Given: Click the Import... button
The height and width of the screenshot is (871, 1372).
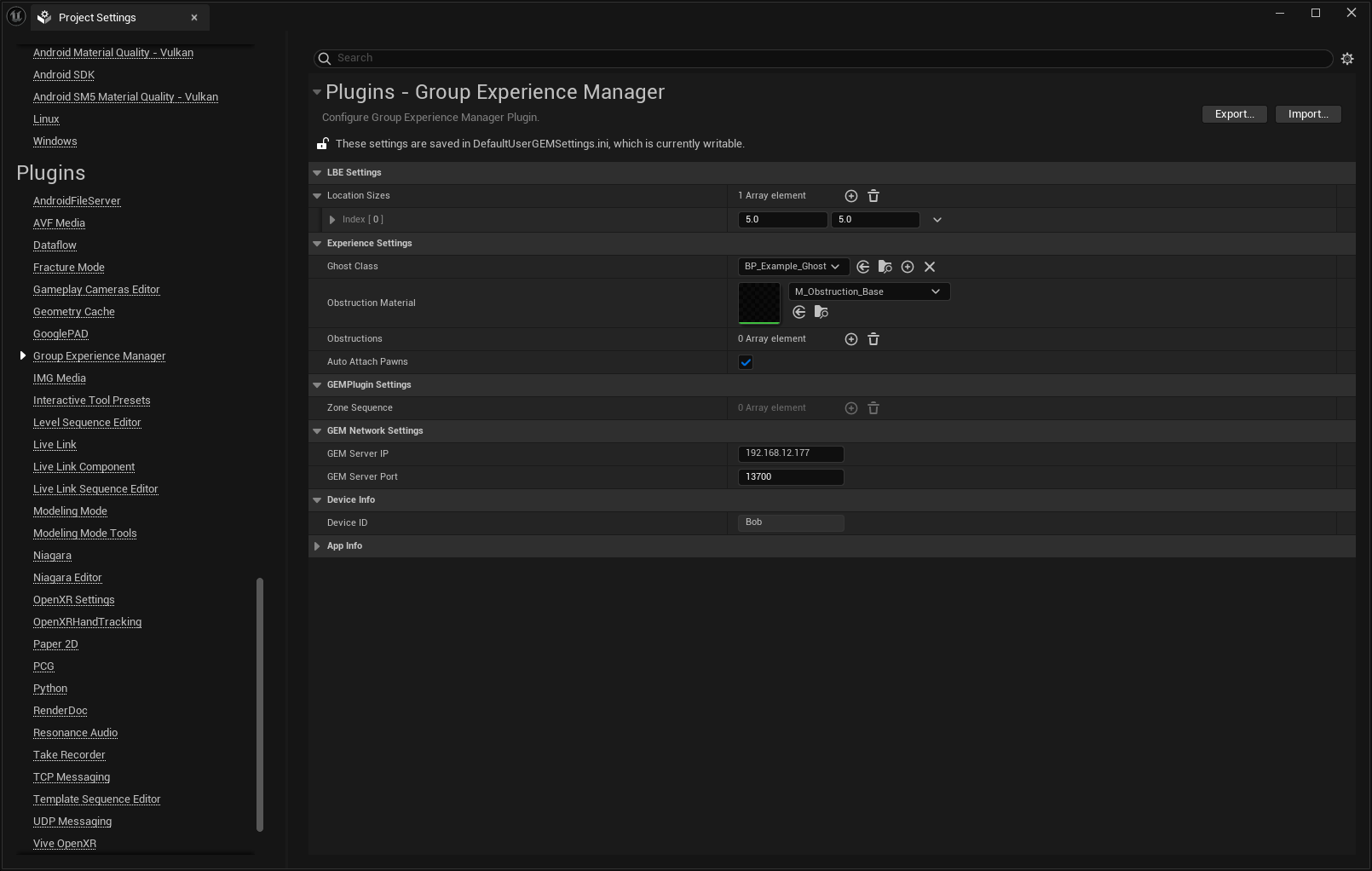Looking at the screenshot, I should point(1308,114).
